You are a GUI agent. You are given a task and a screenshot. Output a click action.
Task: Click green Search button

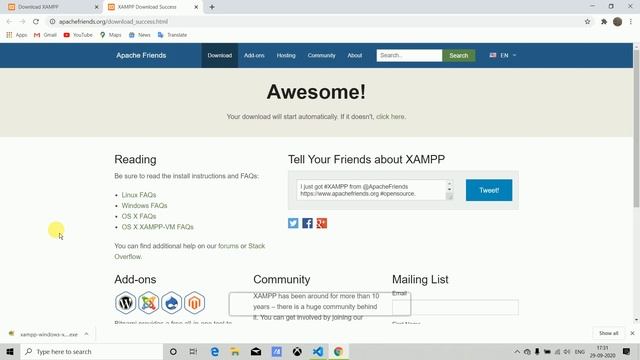click(459, 56)
